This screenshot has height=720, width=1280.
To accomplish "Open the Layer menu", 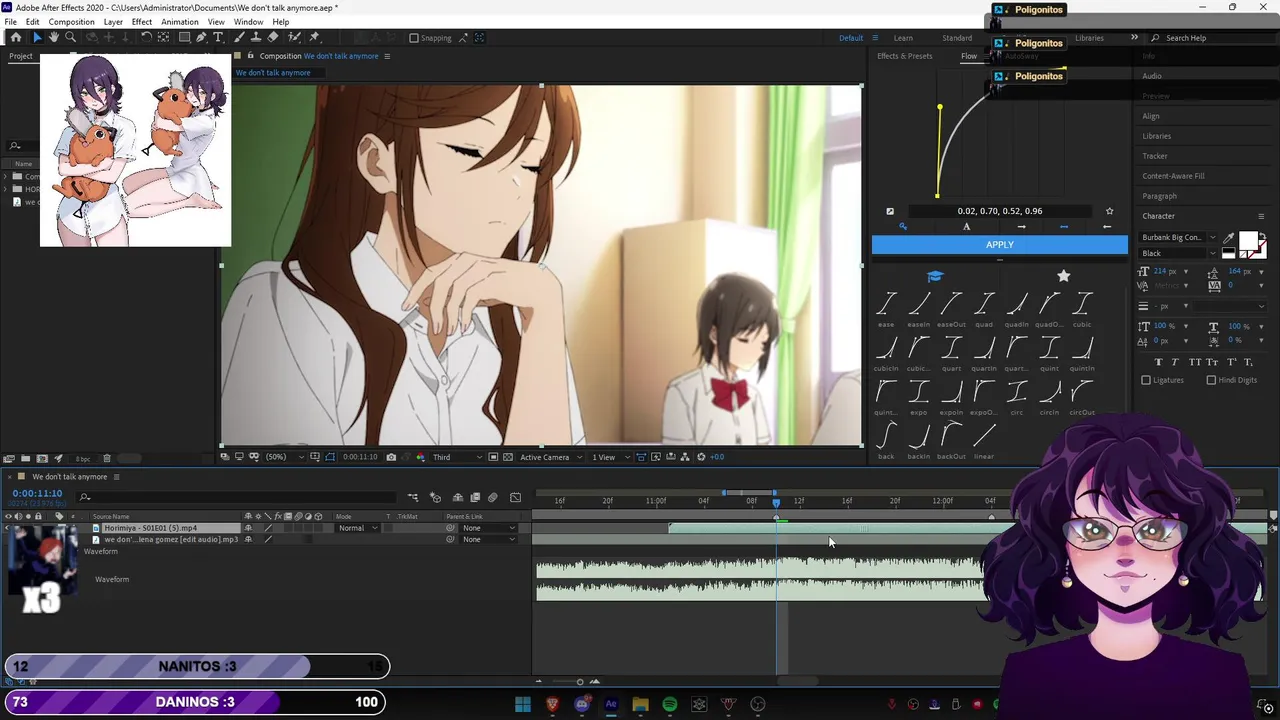I will click(113, 22).
